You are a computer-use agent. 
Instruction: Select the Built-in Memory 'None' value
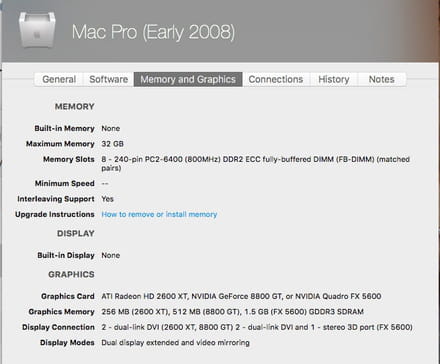pyautogui.click(x=111, y=128)
